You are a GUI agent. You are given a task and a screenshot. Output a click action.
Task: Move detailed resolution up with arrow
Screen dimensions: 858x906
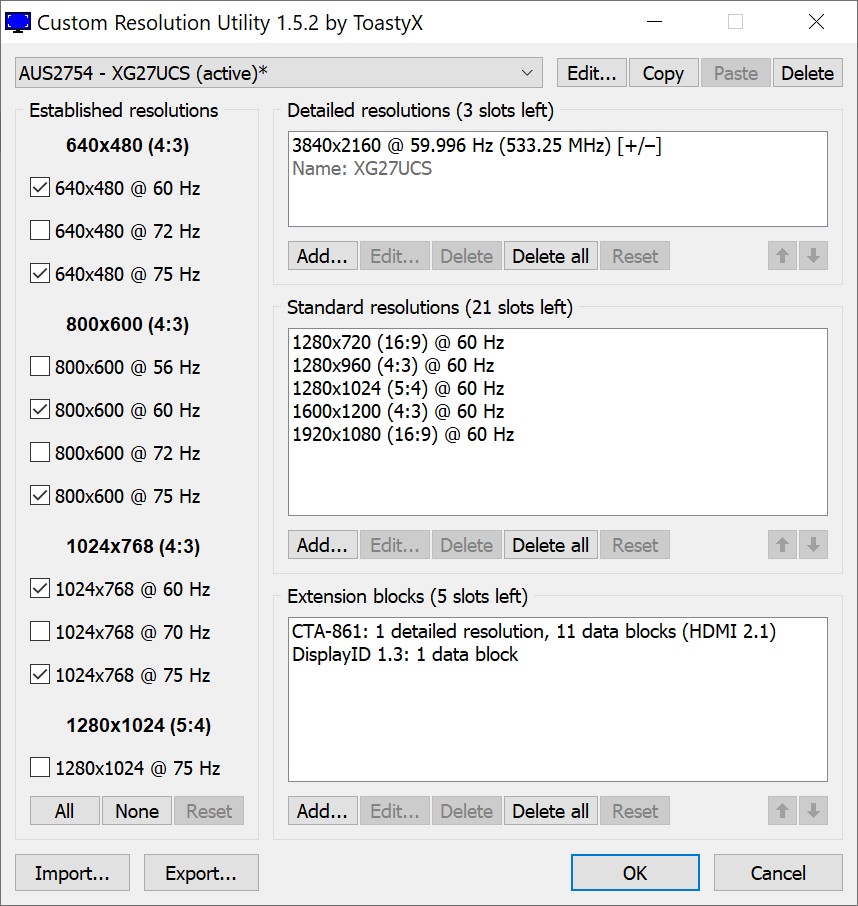pos(782,256)
